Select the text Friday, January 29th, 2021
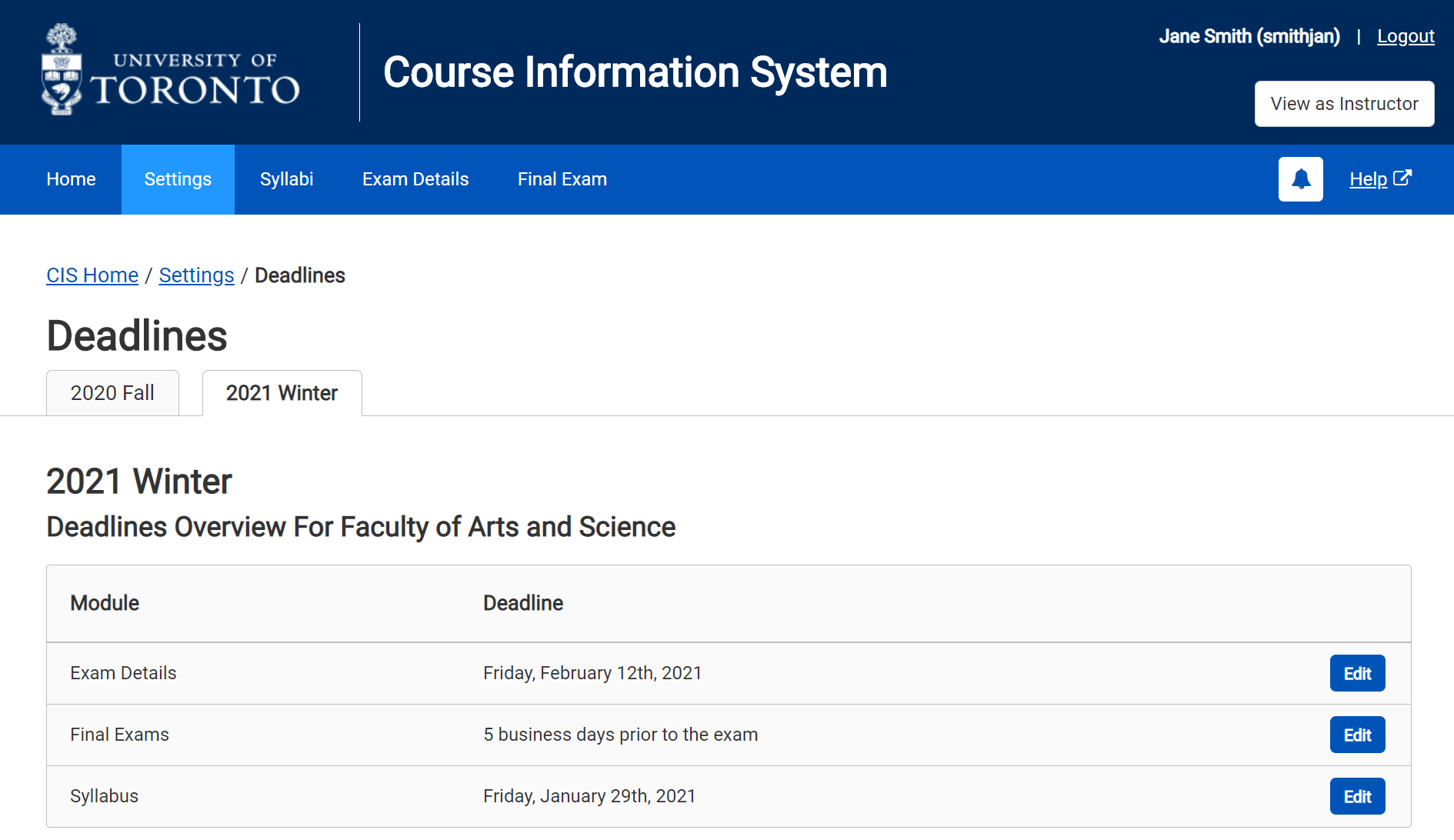 589,796
